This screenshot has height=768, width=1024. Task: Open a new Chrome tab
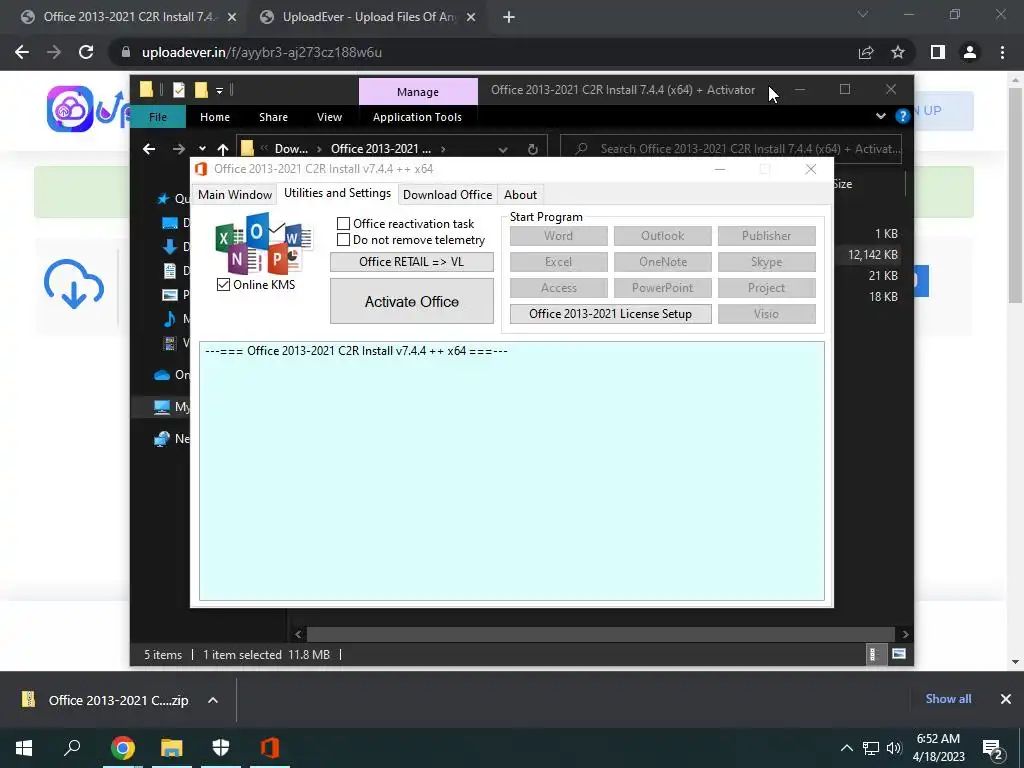pos(509,17)
